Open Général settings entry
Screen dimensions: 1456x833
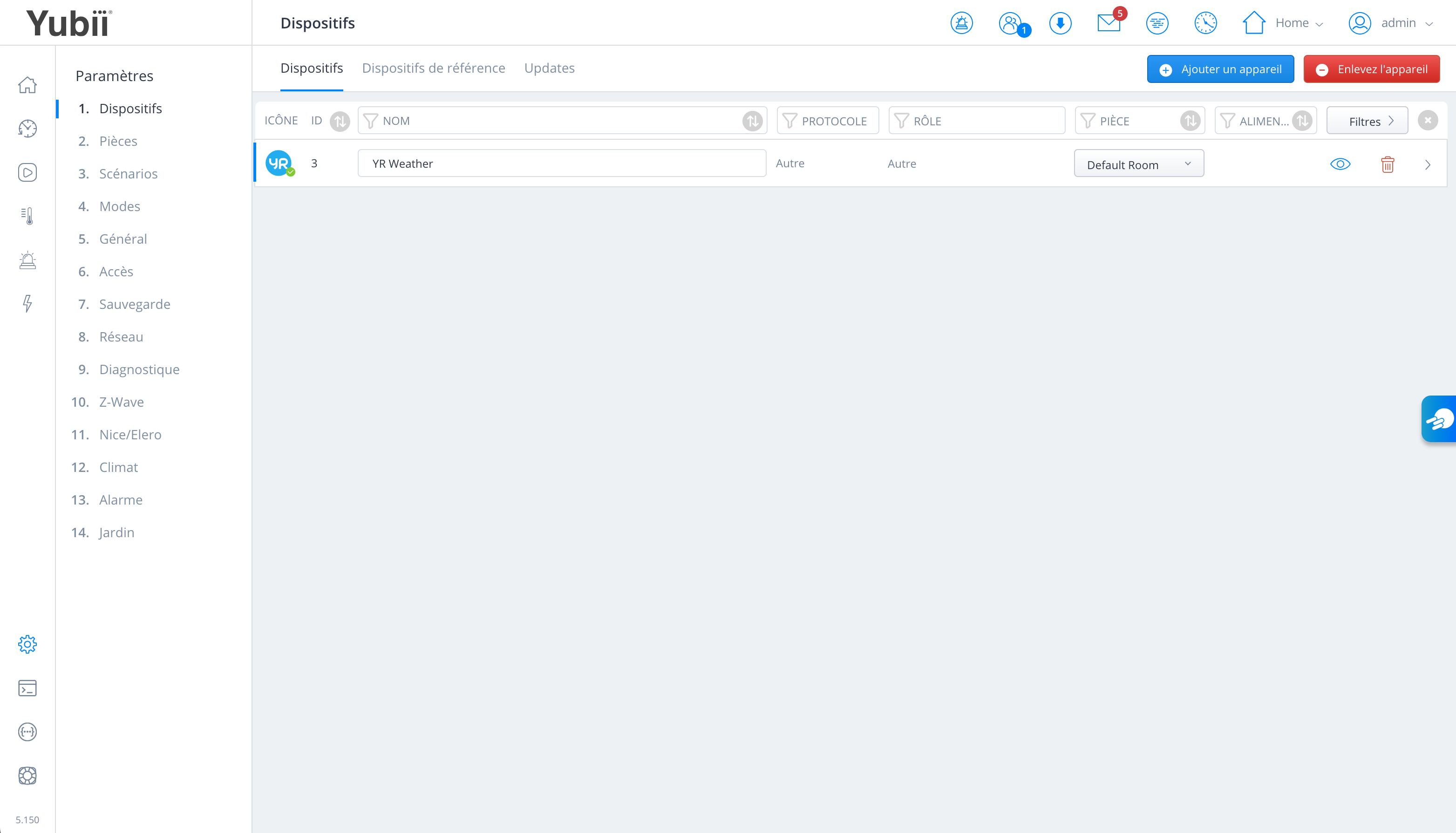click(x=123, y=239)
